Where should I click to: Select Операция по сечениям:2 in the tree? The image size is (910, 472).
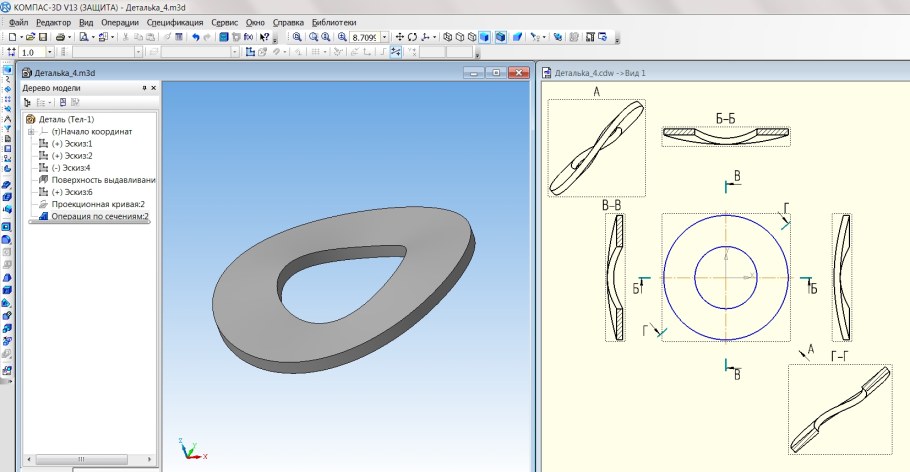click(x=99, y=216)
